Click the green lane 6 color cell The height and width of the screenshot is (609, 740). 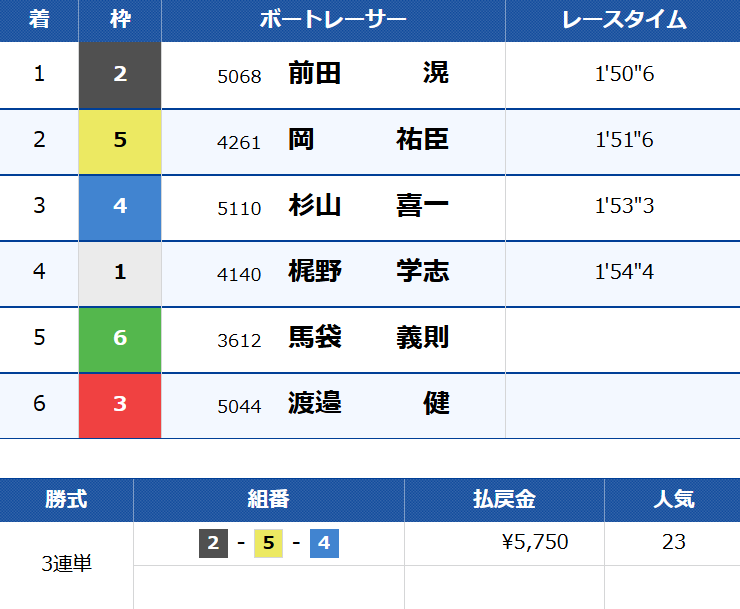click(x=120, y=339)
